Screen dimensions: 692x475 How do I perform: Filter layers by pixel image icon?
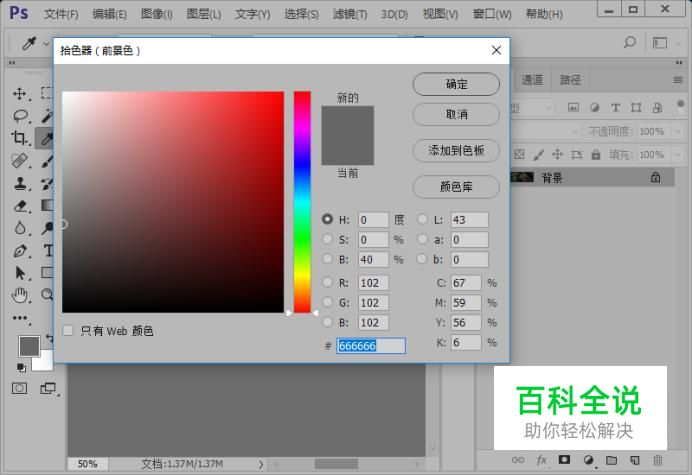(573, 107)
